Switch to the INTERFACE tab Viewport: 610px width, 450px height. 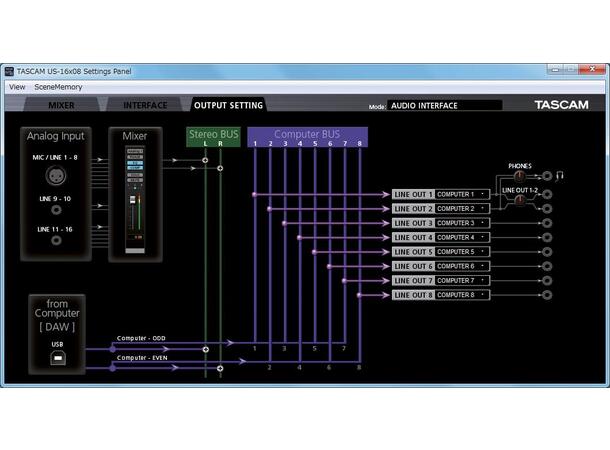[x=145, y=105]
